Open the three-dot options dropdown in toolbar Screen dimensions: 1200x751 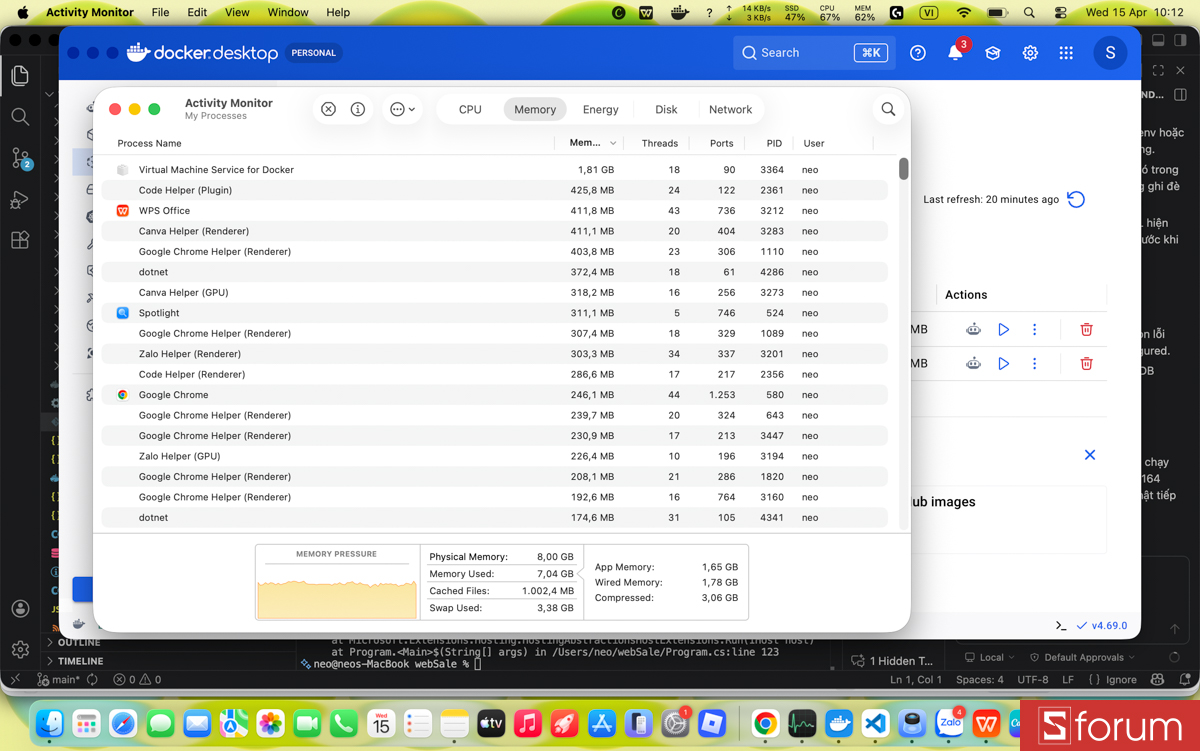402,109
